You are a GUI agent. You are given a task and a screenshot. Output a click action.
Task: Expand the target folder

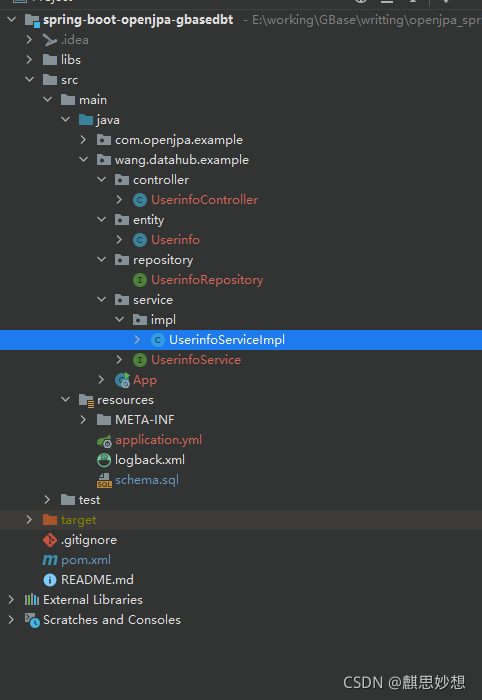pos(29,520)
